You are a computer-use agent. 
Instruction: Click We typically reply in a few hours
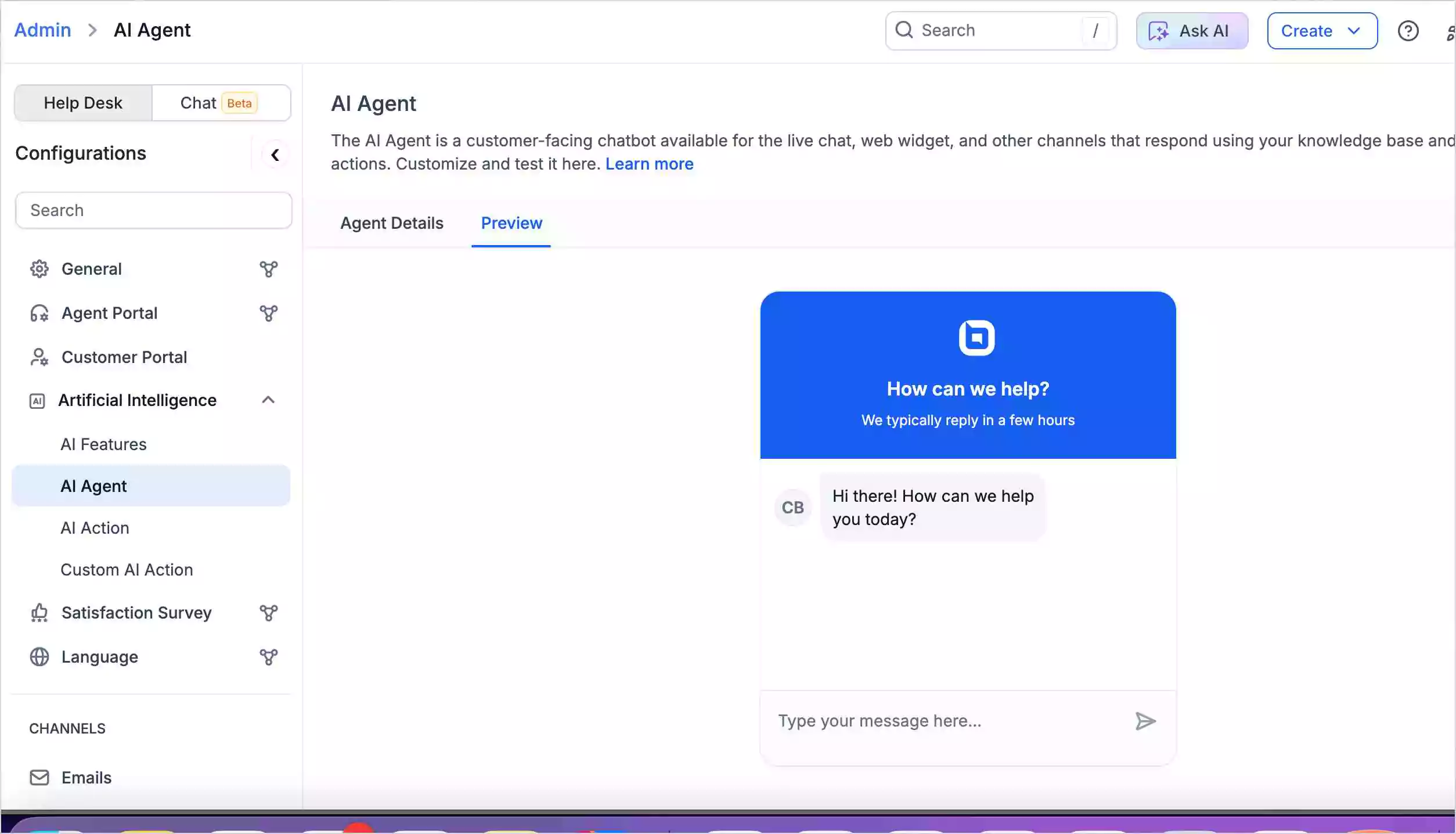click(968, 420)
